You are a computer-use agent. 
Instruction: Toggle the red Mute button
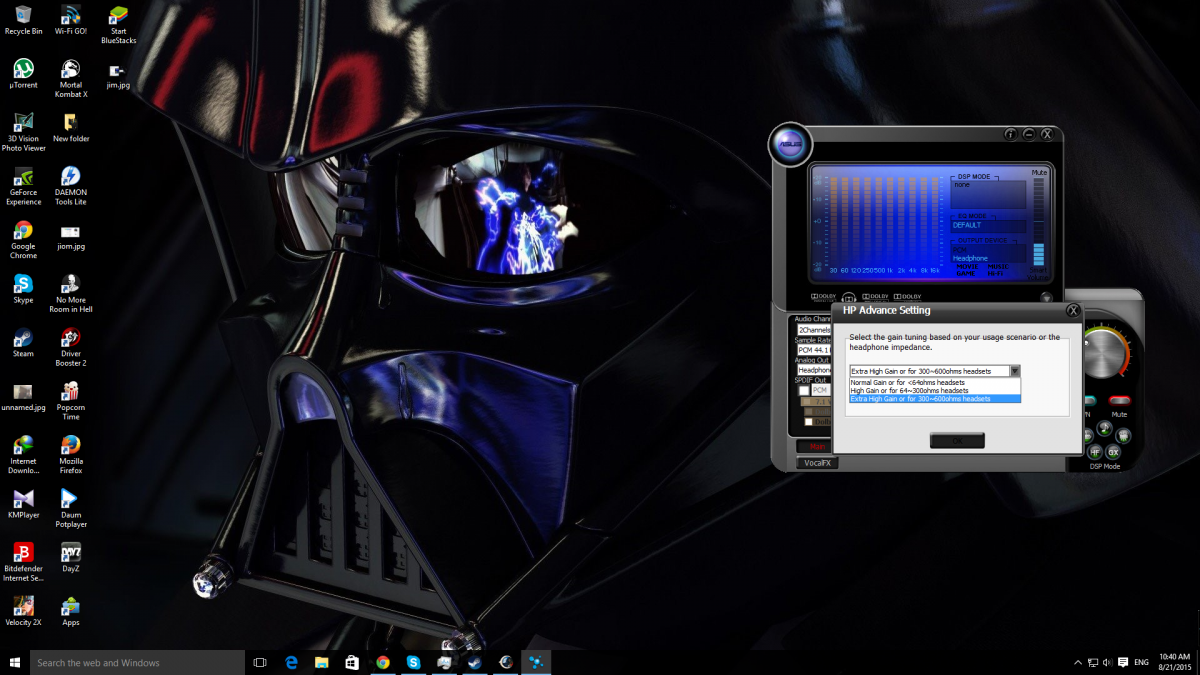(x=1119, y=400)
